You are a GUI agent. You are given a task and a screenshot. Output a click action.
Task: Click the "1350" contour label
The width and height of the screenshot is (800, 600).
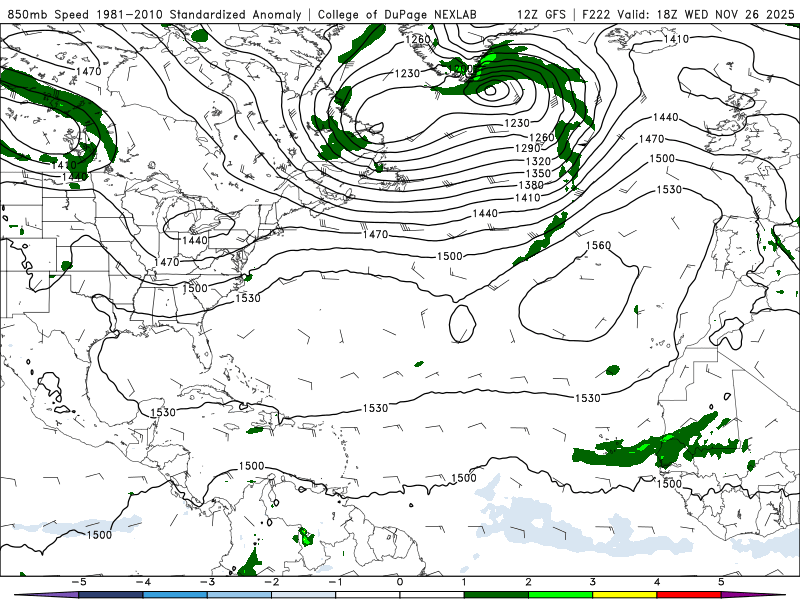(x=538, y=173)
